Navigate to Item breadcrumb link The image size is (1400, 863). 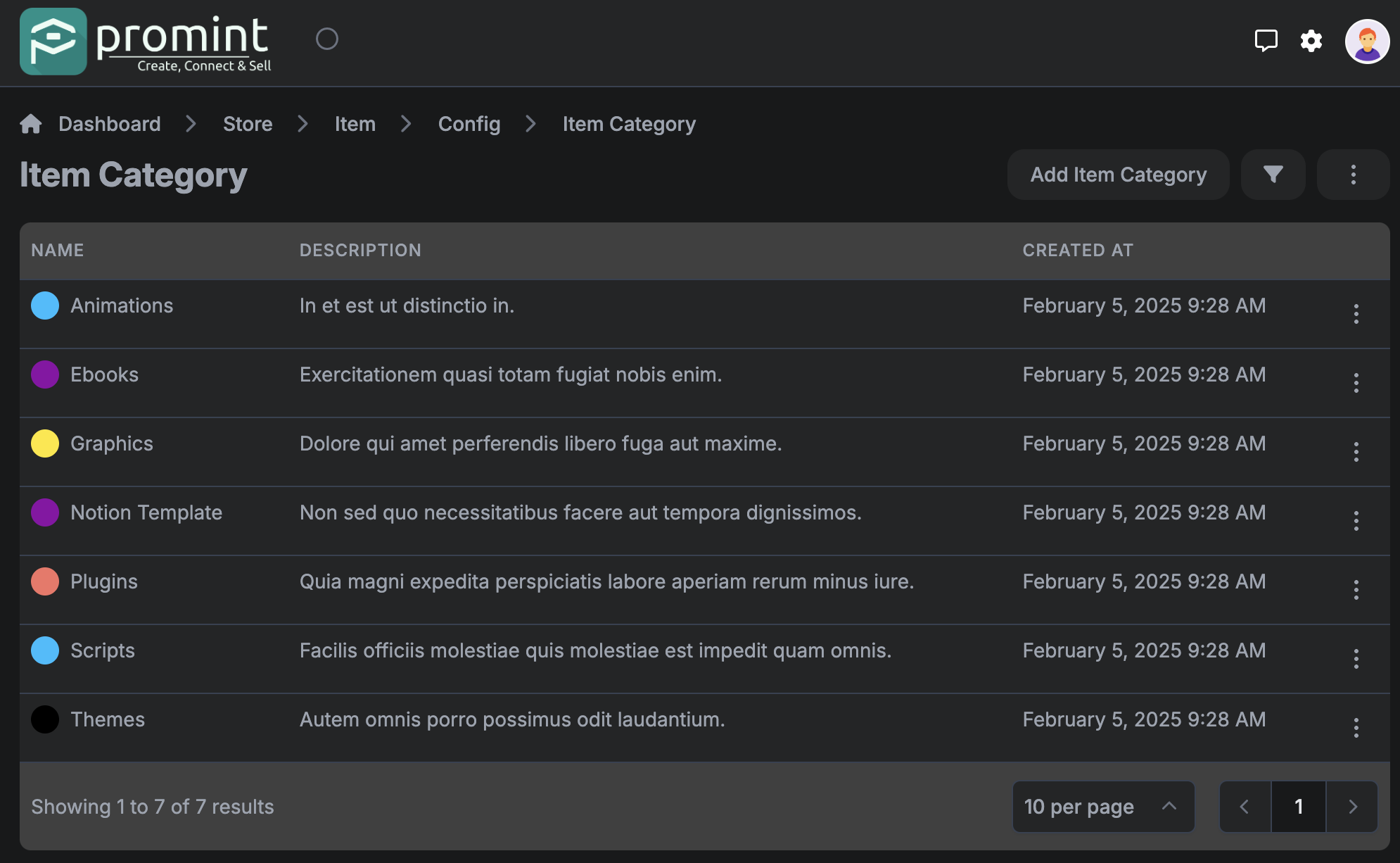point(355,124)
